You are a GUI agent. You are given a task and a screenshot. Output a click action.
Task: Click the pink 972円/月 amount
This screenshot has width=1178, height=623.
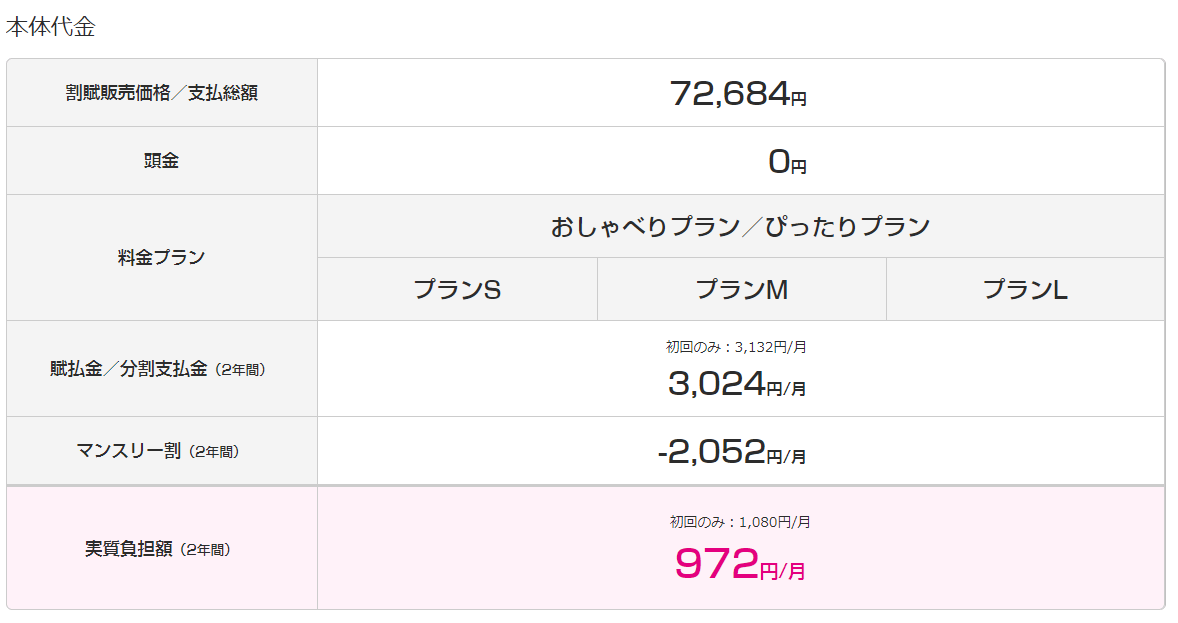click(740, 564)
